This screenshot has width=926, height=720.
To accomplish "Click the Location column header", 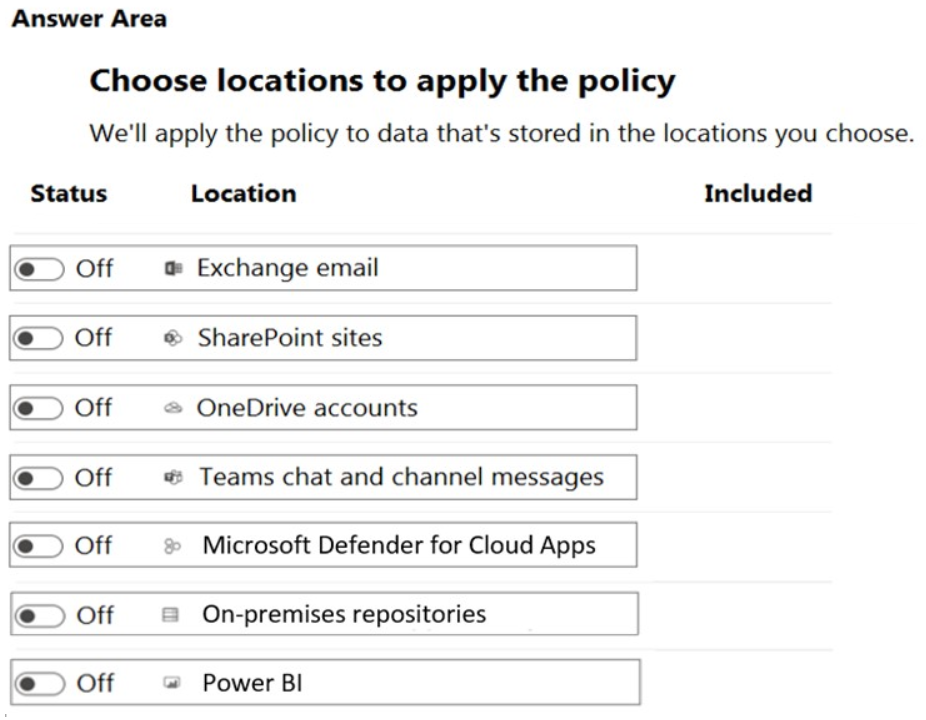I will point(243,193).
